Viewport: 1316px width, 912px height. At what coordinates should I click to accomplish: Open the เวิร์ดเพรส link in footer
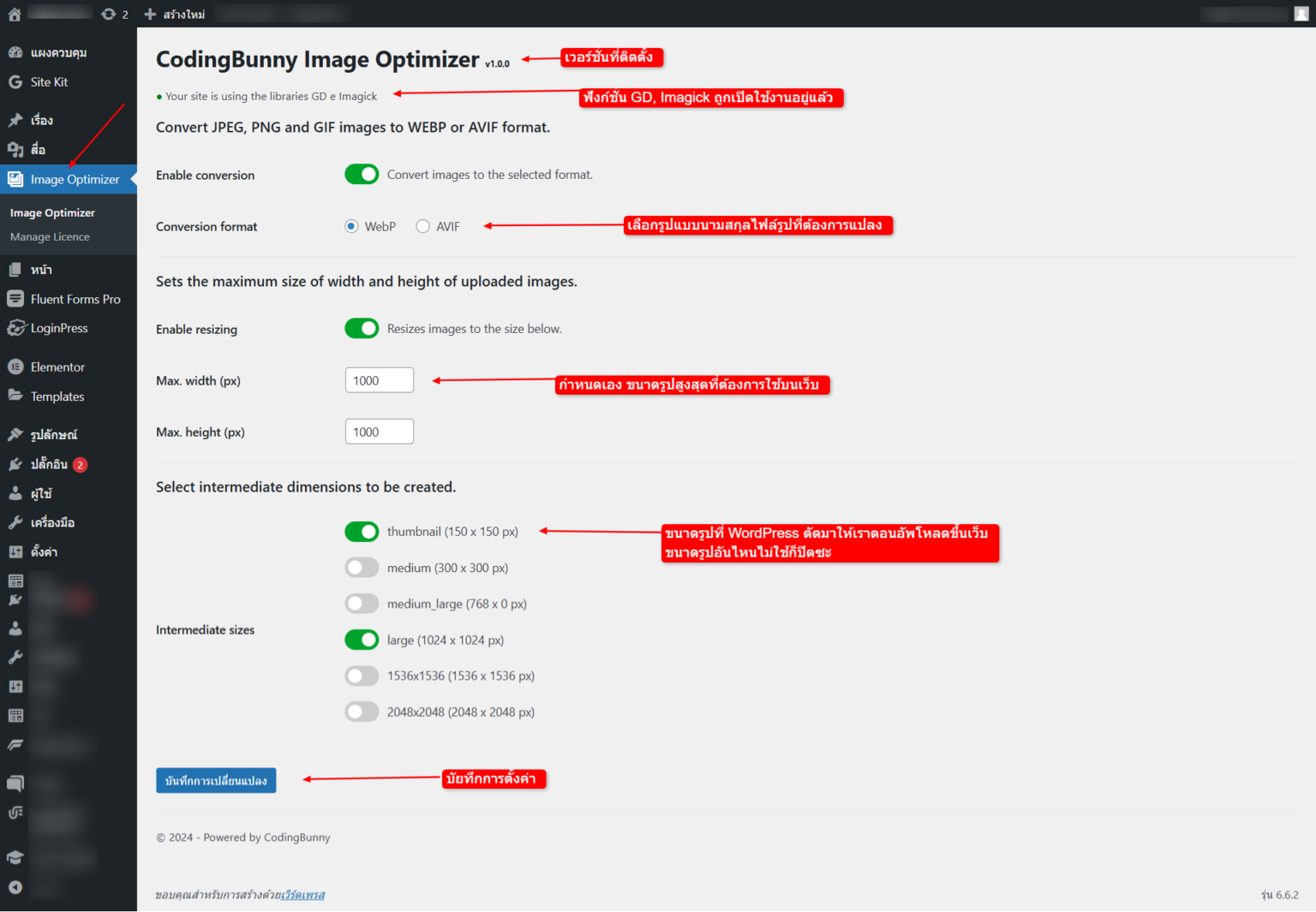point(303,895)
